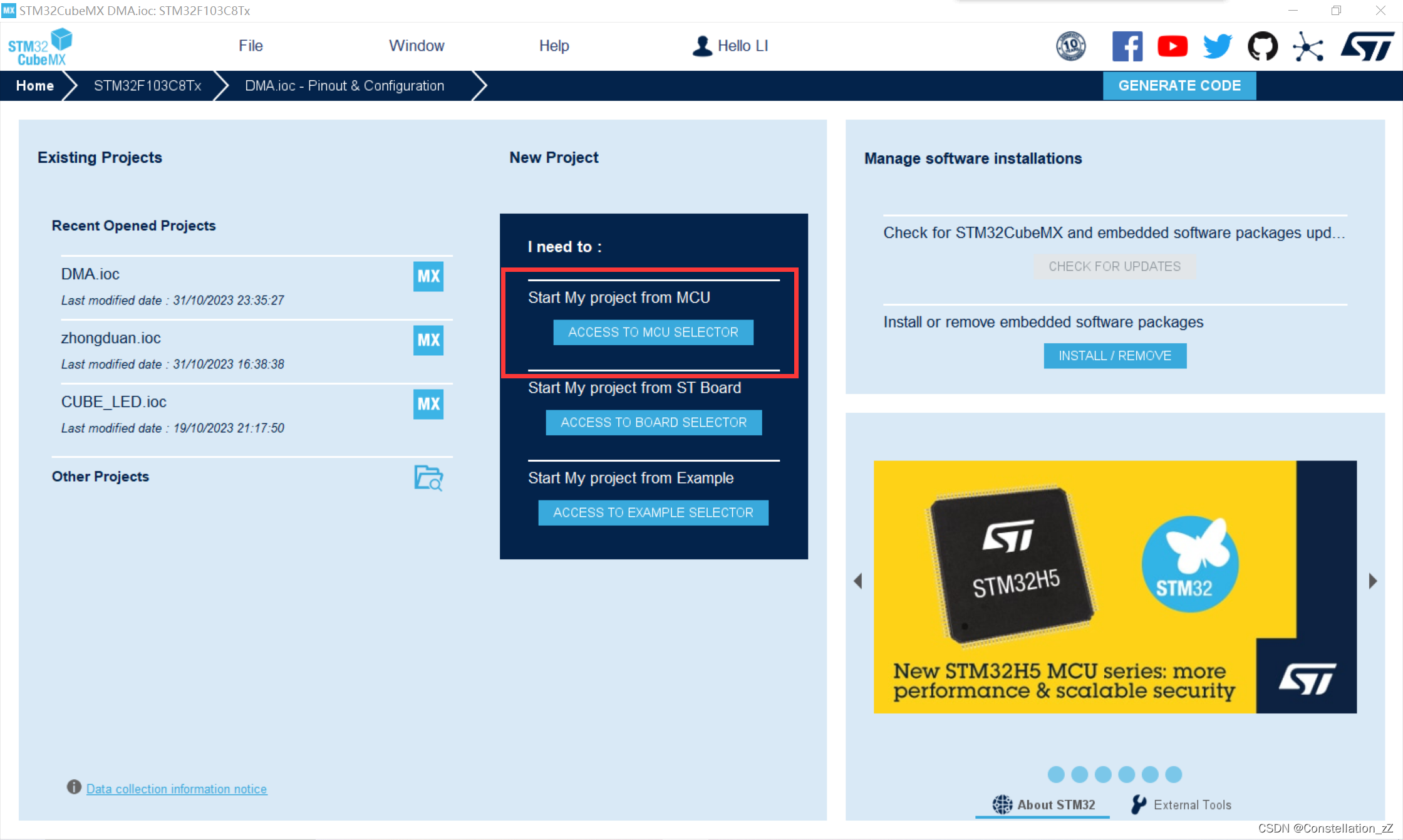Click ACCESS TO MCU SELECTOR
The height and width of the screenshot is (840, 1403).
(x=653, y=332)
